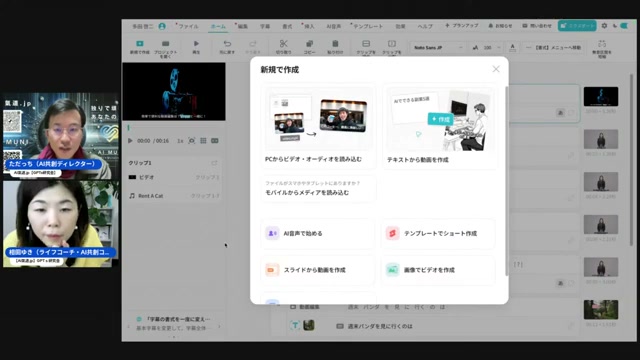Click the dialog's vertical scrollbar
Screen dimensions: 640x360
tap(507, 180)
